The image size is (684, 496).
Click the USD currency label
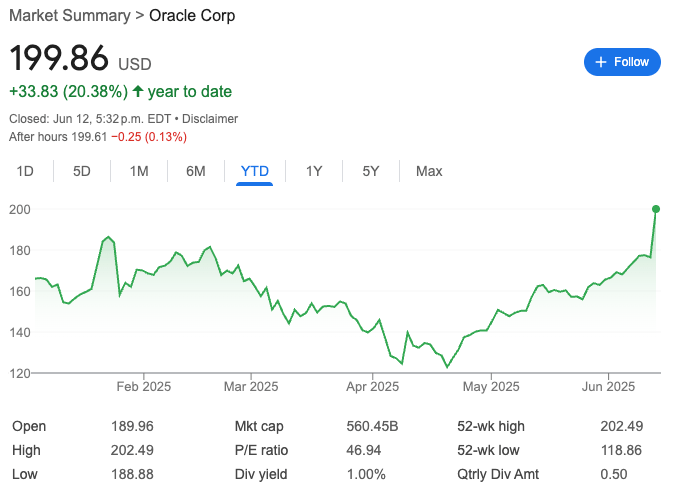tap(135, 65)
